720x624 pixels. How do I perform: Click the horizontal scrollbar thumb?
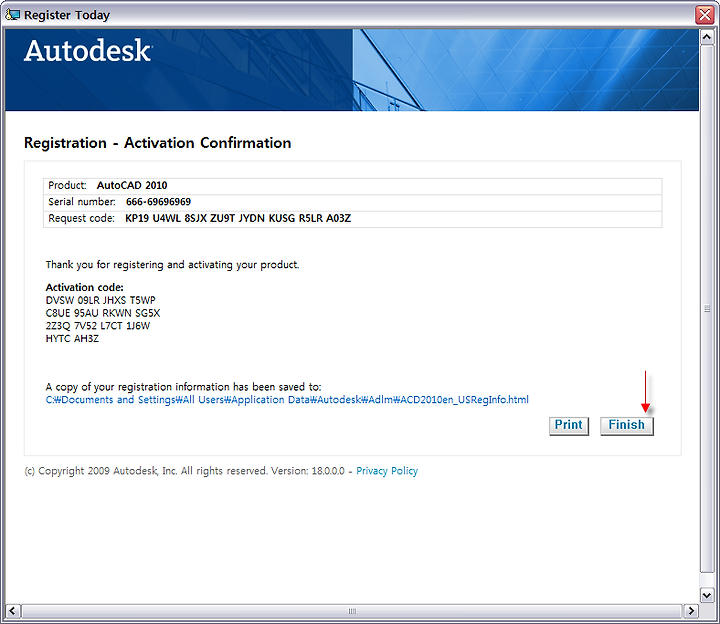[x=351, y=611]
